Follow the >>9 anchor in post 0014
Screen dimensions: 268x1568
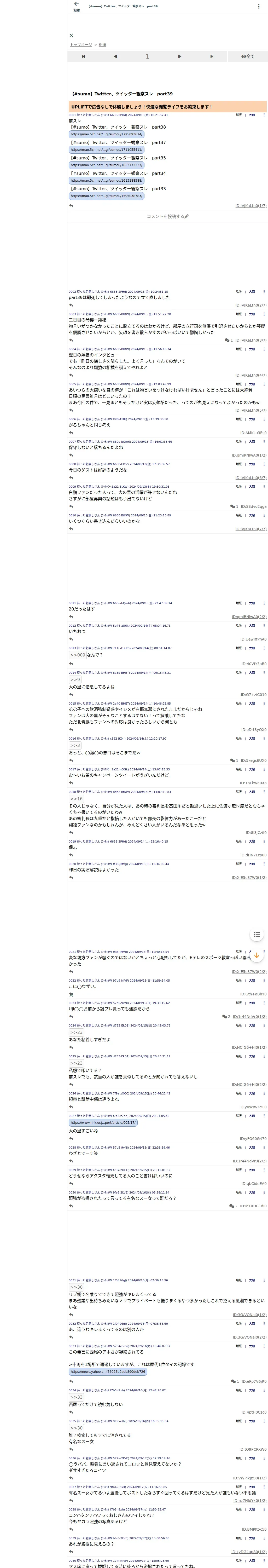(x=75, y=679)
